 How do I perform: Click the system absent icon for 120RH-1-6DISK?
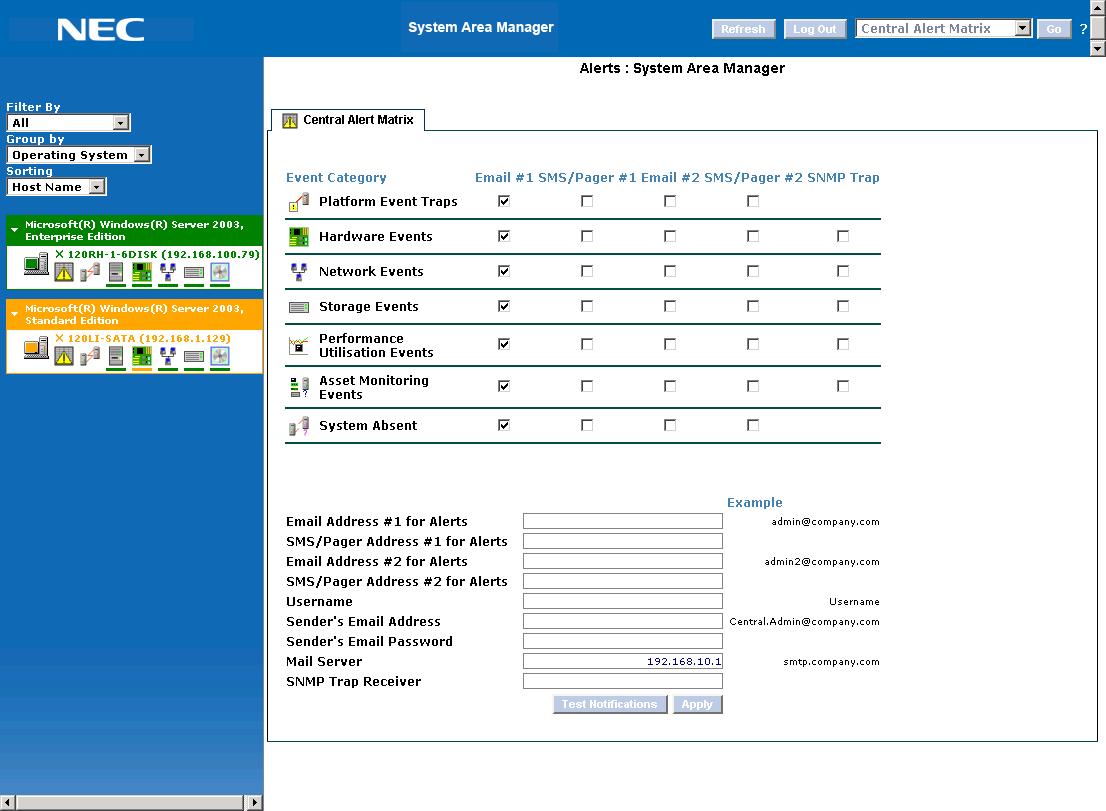click(x=90, y=272)
